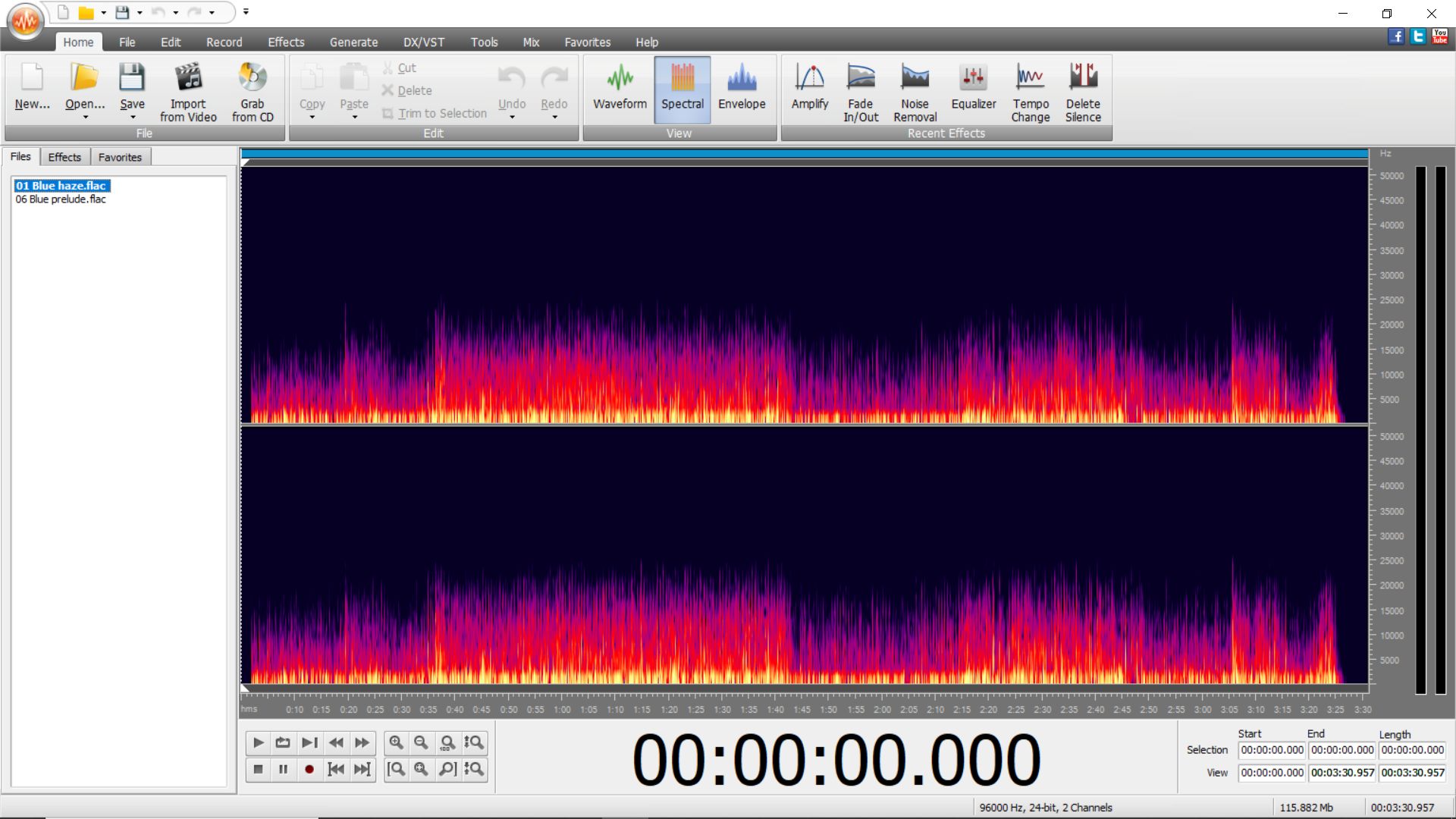Open the Noise Removal effect
This screenshot has width=1456, height=819.
[915, 92]
